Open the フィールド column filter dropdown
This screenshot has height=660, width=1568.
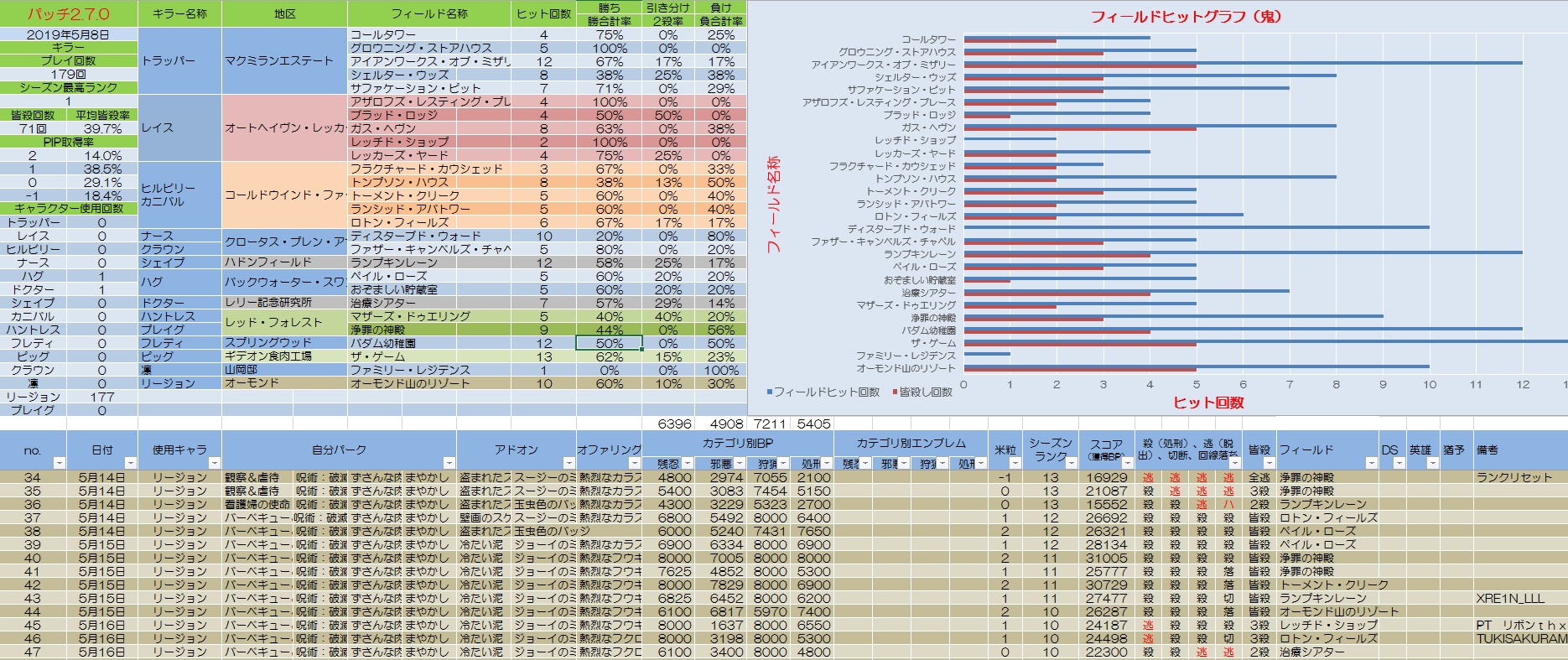(1371, 463)
